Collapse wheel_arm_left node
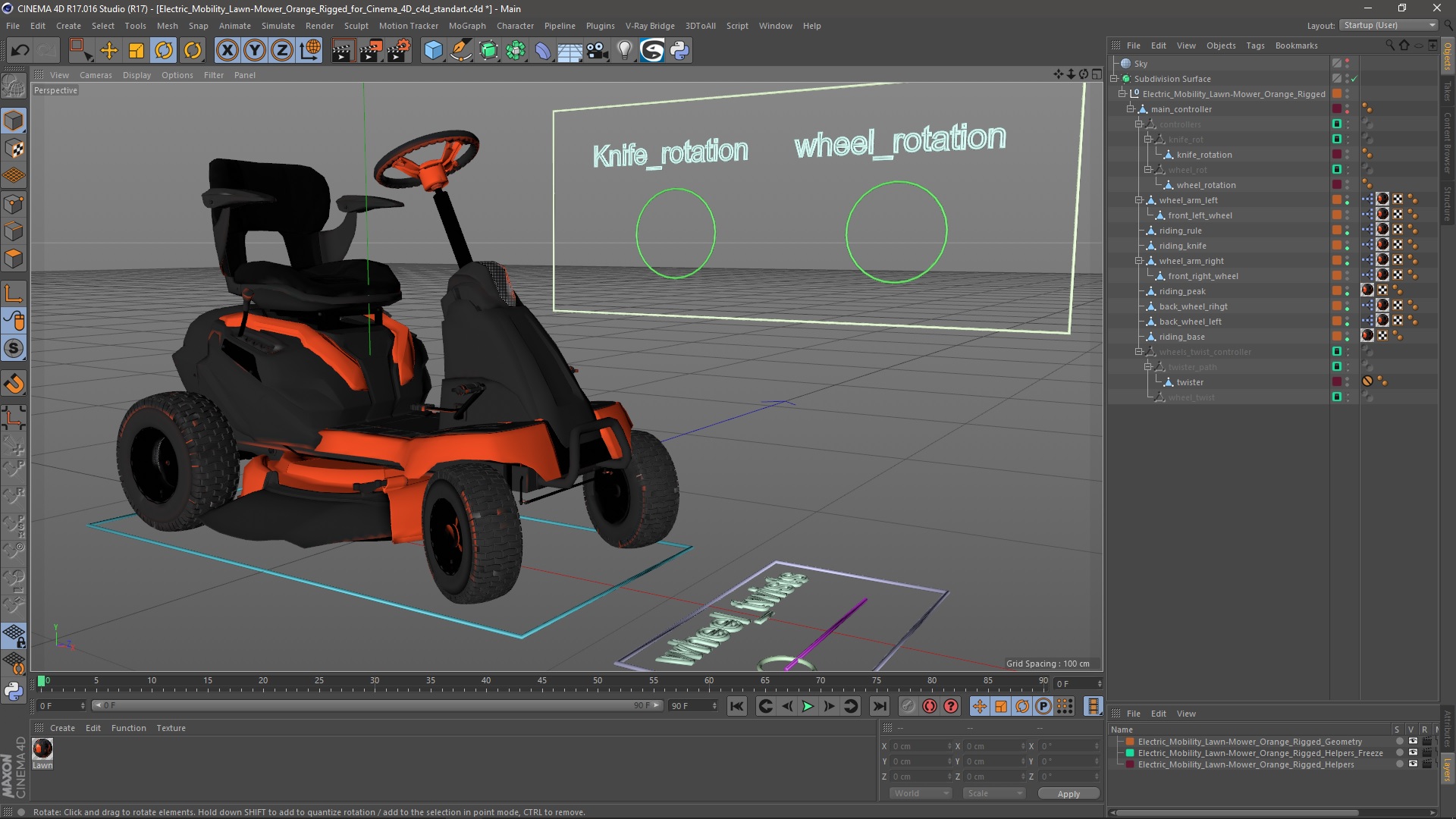The width and height of the screenshot is (1456, 819). coord(1139,200)
